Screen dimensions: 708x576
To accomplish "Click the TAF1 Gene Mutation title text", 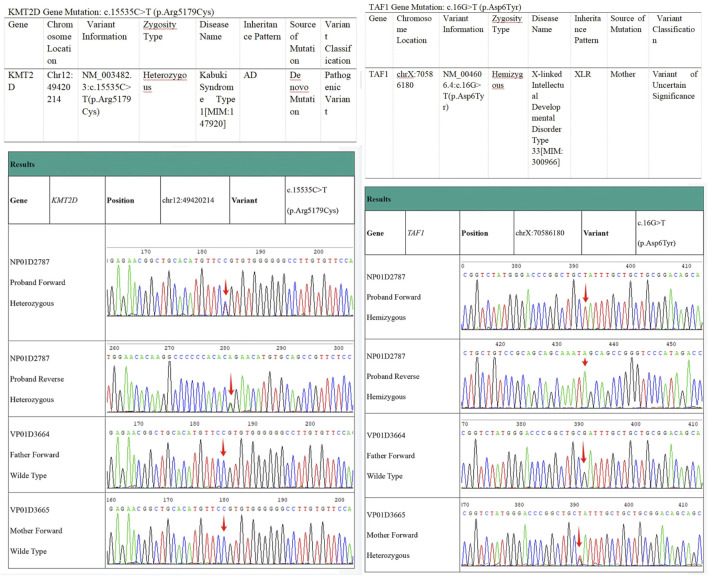I will coord(445,7).
